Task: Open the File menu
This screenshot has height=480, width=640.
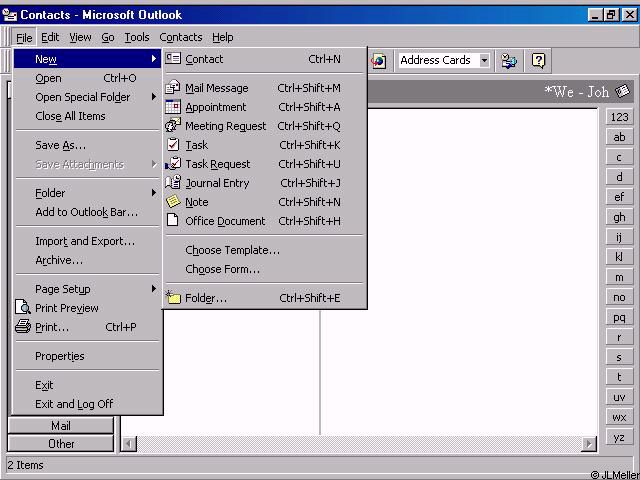Action: (x=24, y=38)
